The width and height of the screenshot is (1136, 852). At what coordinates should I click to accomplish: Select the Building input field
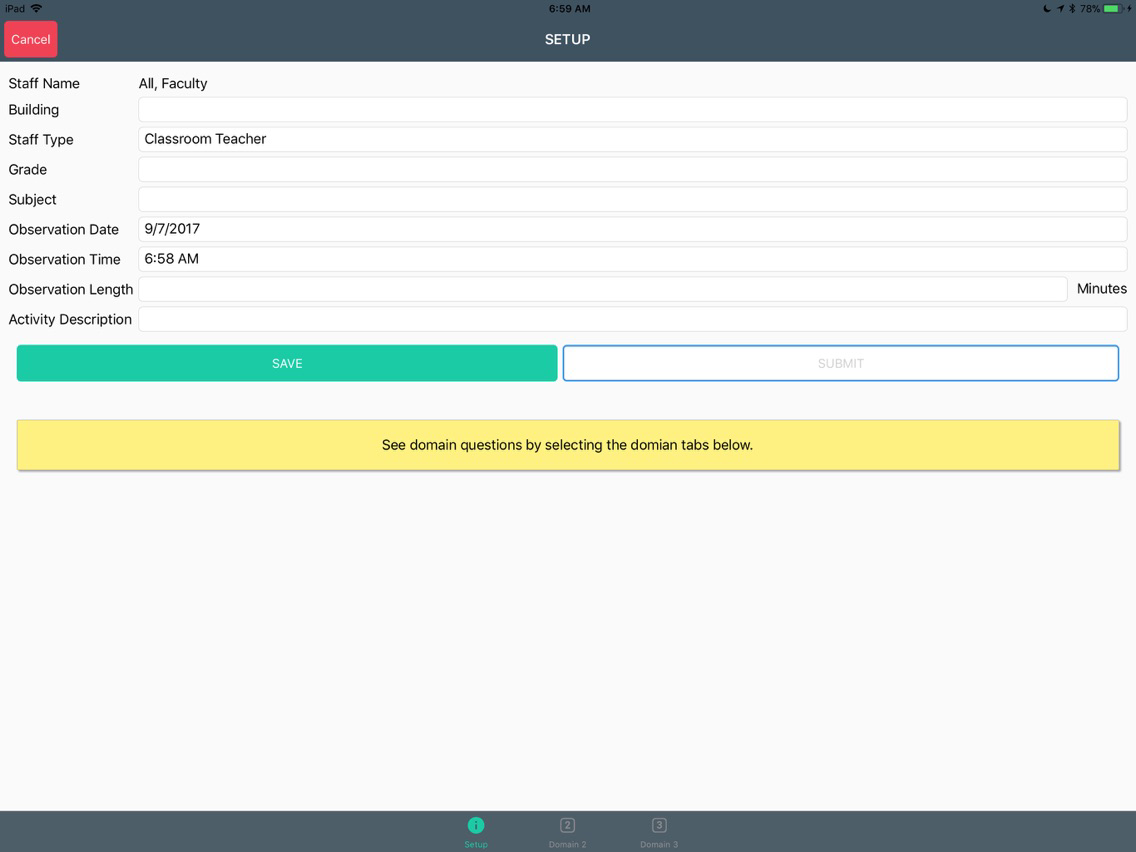coord(632,109)
